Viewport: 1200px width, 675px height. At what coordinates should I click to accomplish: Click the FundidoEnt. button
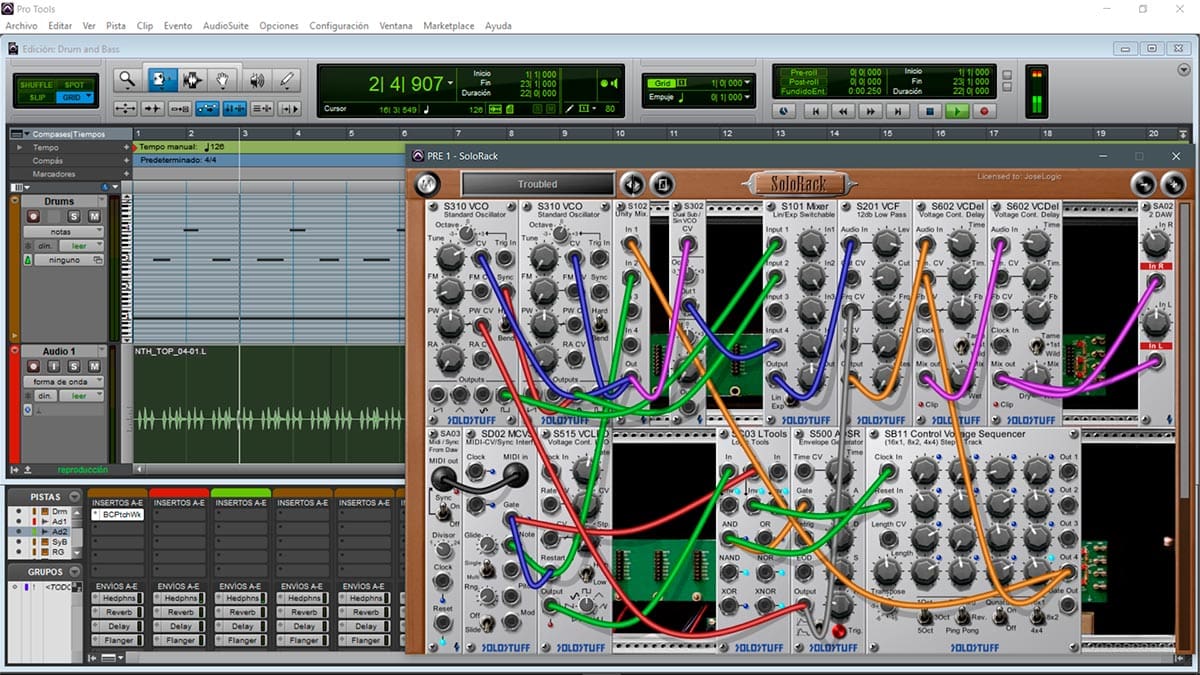tap(803, 91)
